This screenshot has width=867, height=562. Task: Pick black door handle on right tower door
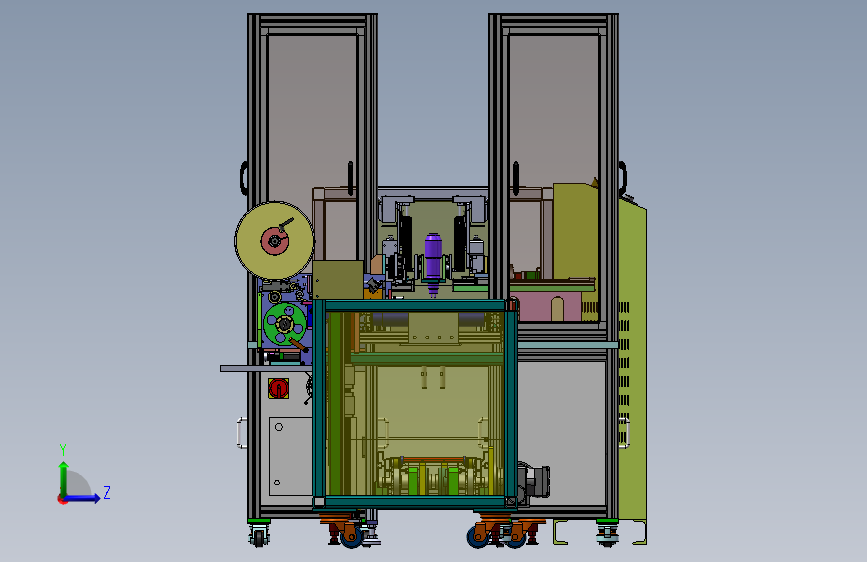tap(515, 178)
